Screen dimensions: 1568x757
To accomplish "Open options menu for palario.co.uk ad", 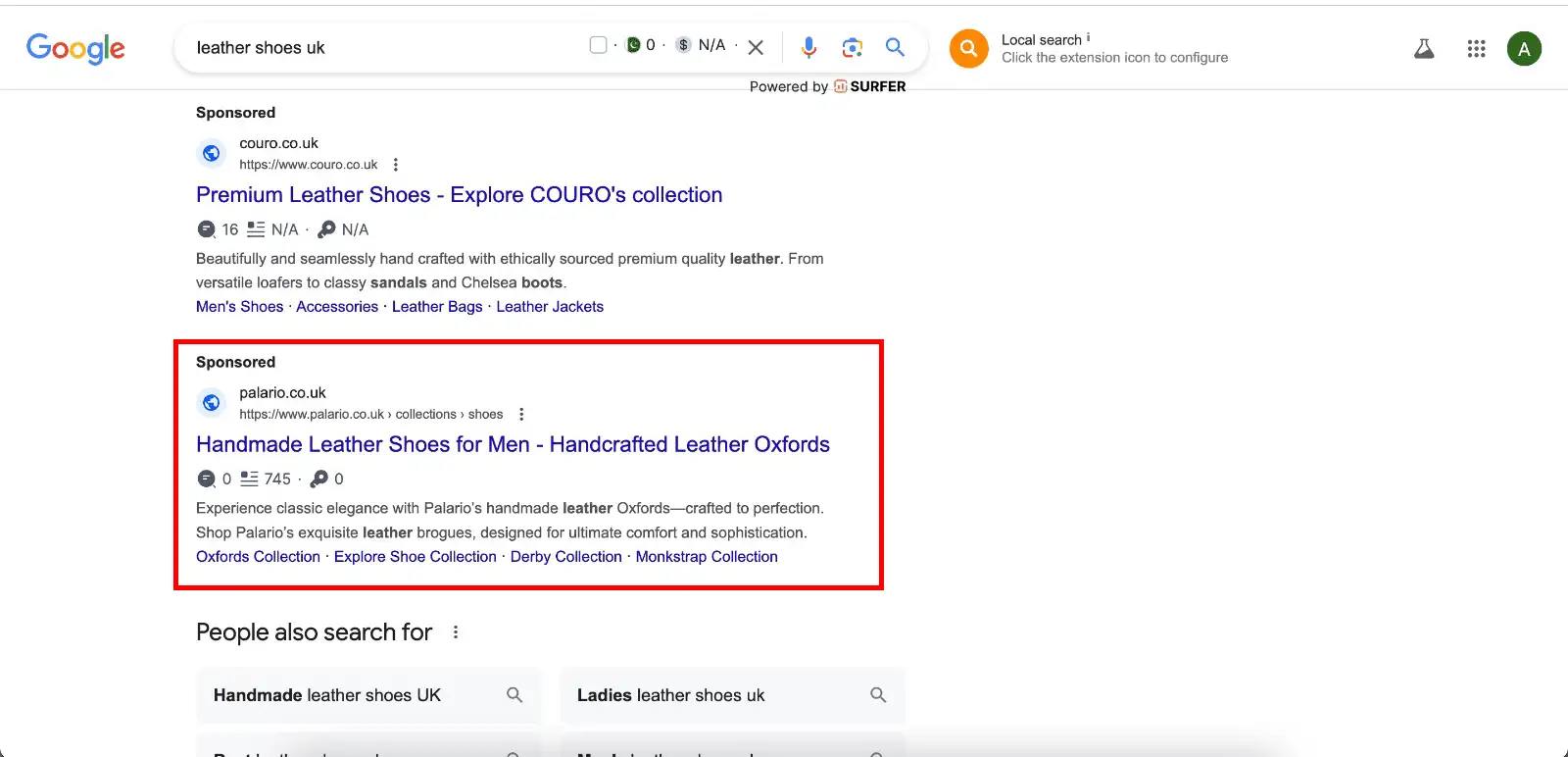I will tap(521, 414).
